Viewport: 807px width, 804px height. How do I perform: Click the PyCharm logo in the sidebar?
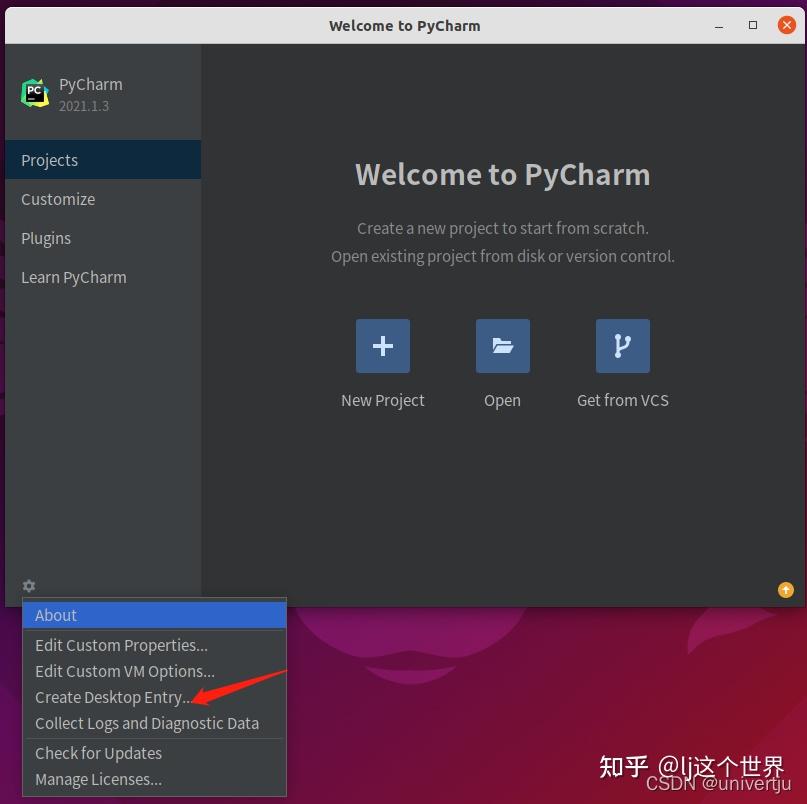tap(35, 92)
